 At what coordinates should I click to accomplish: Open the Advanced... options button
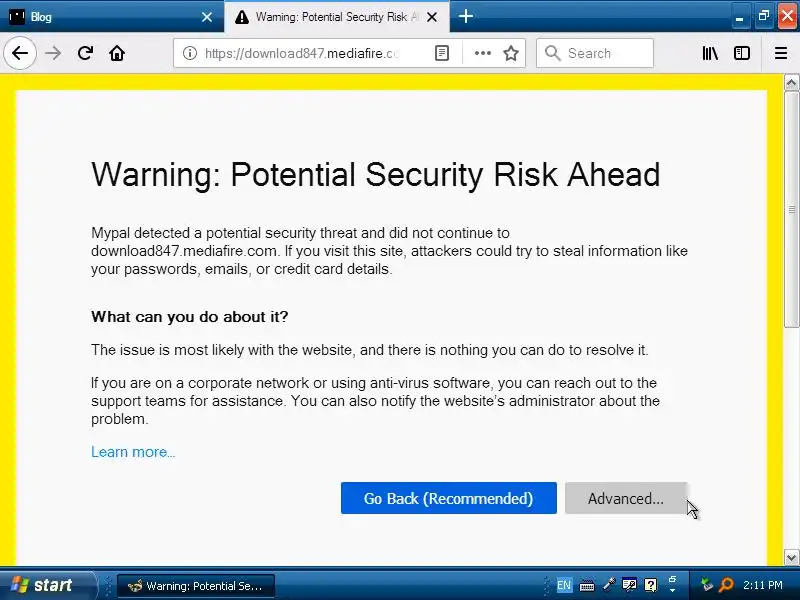click(626, 498)
